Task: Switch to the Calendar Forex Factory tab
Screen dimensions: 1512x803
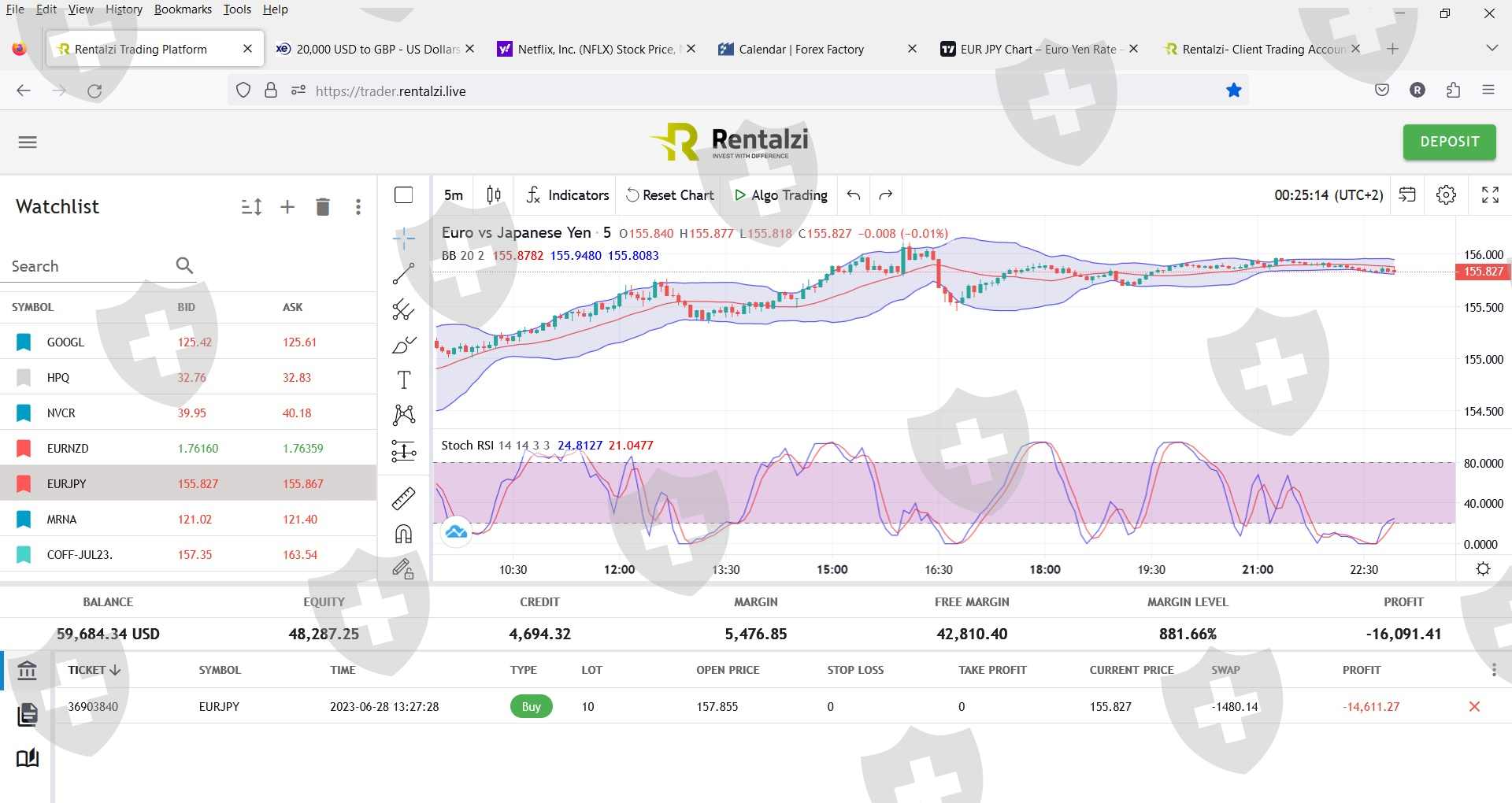Action: point(817,49)
